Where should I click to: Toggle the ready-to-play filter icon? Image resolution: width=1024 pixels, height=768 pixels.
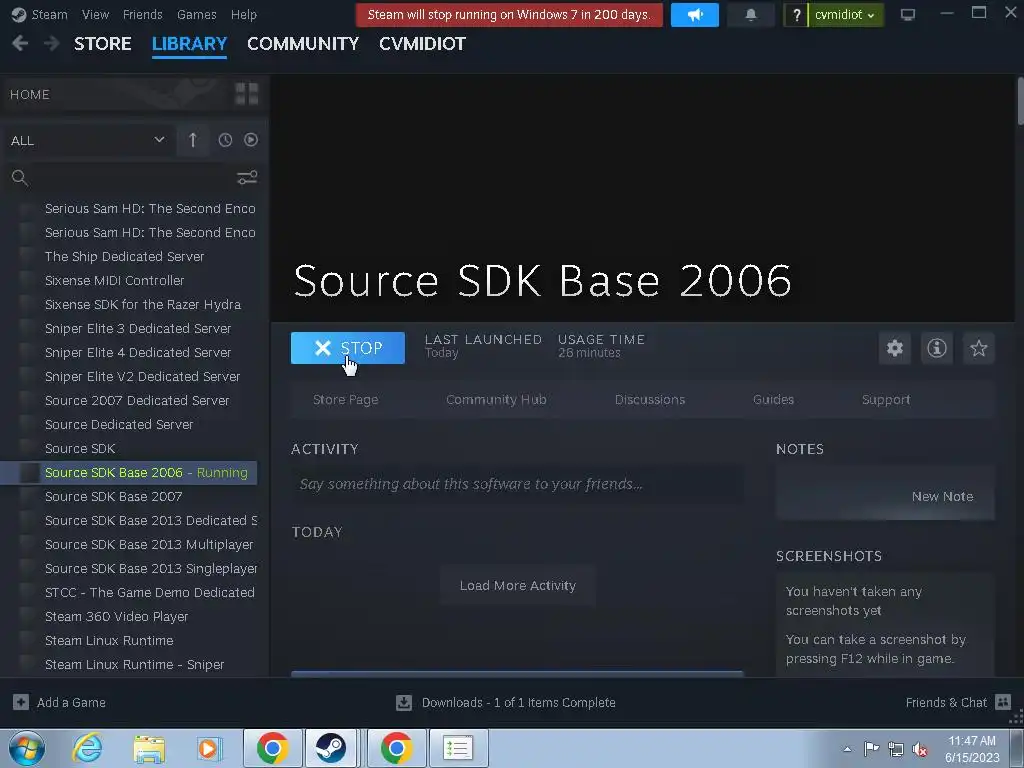(x=251, y=140)
